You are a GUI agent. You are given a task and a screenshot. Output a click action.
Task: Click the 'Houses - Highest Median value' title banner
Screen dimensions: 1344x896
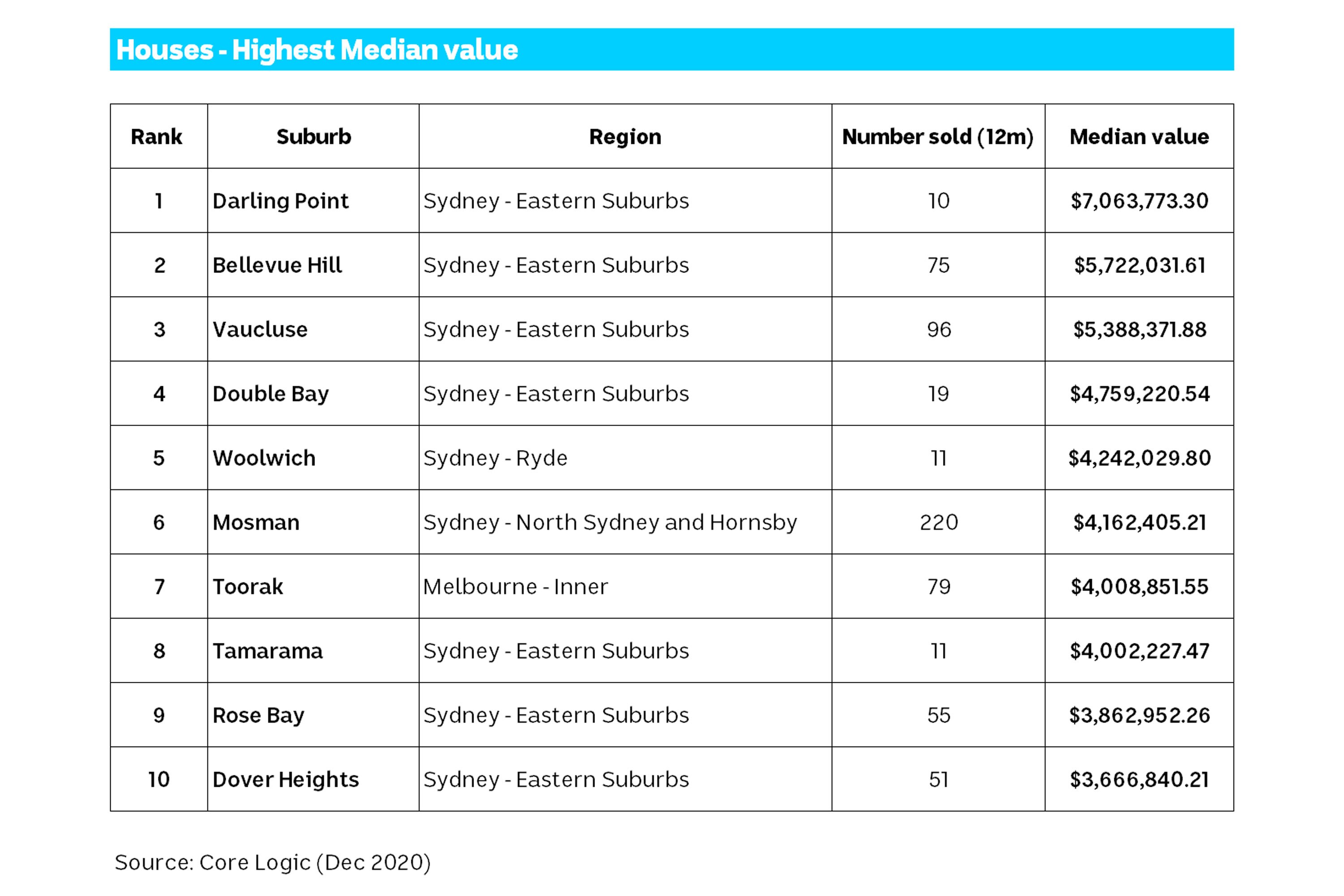click(x=317, y=50)
